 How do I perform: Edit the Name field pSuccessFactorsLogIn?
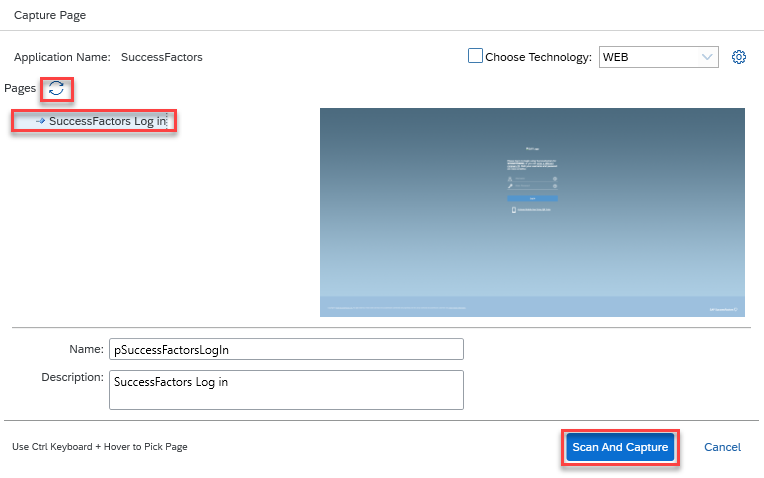point(286,349)
